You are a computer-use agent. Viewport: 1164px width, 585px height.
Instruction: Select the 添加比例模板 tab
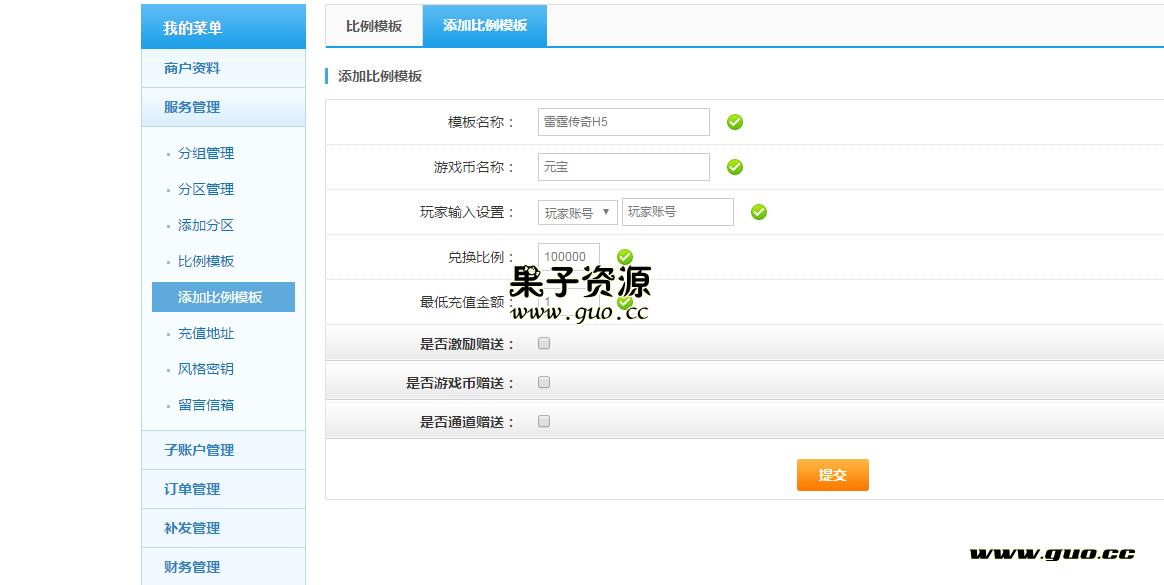(x=485, y=26)
